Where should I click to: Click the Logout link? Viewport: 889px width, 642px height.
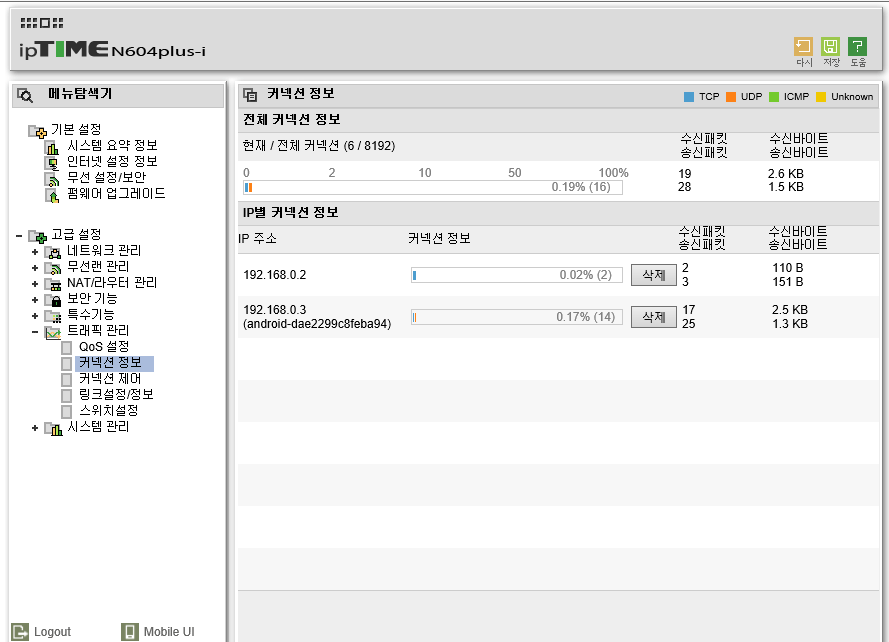[x=52, y=632]
